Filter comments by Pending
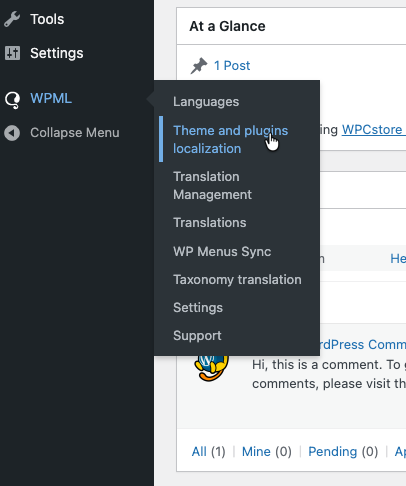Screen dimensions: 406x486 tap(332, 452)
